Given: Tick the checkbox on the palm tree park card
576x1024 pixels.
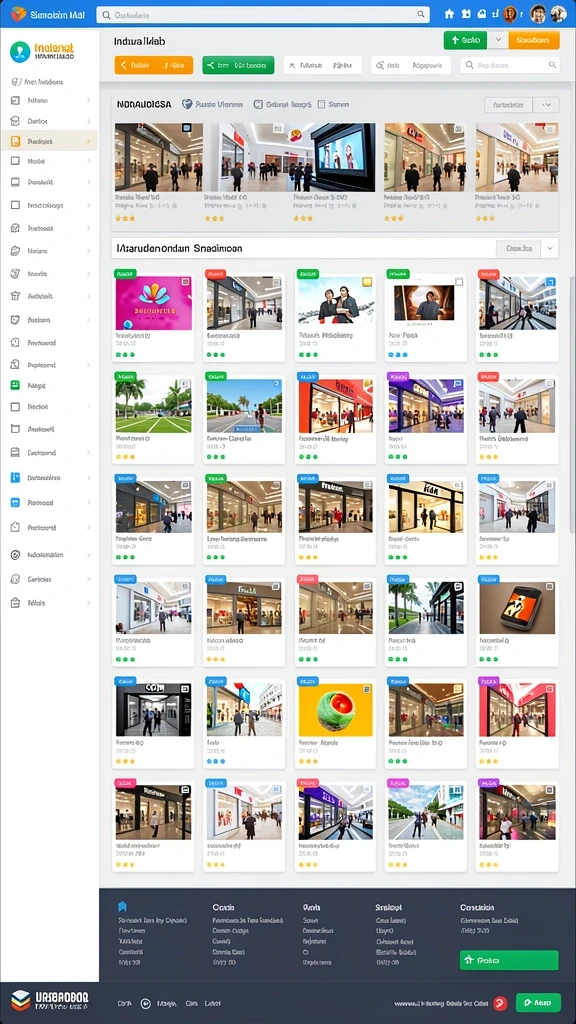Looking at the screenshot, I should [x=185, y=384].
